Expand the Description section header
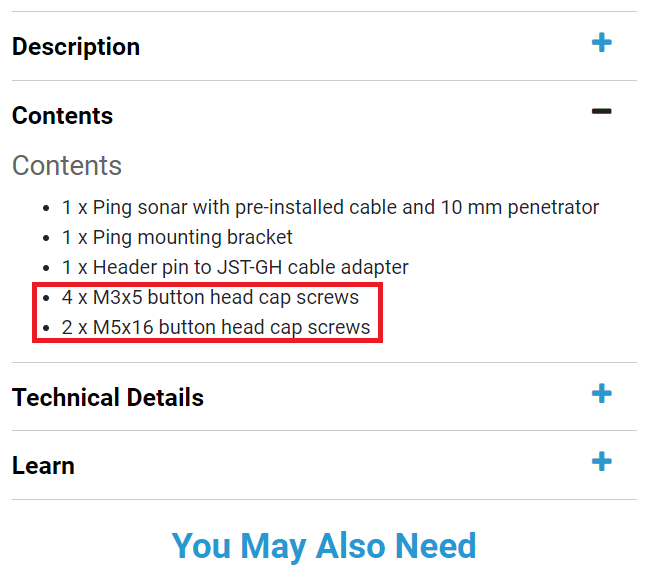The width and height of the screenshot is (650, 583). 76,47
